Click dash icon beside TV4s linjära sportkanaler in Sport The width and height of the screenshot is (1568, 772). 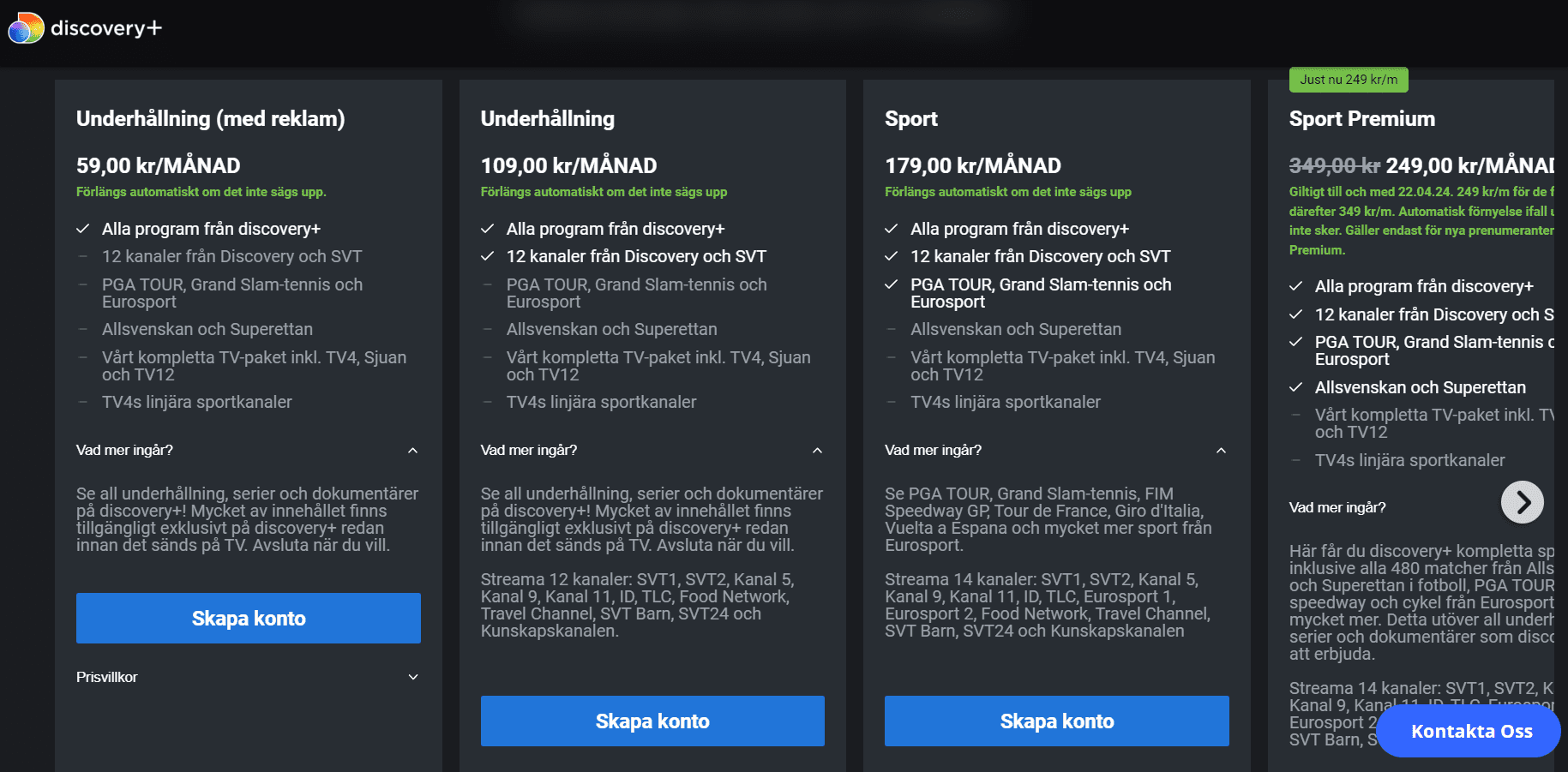click(x=892, y=402)
